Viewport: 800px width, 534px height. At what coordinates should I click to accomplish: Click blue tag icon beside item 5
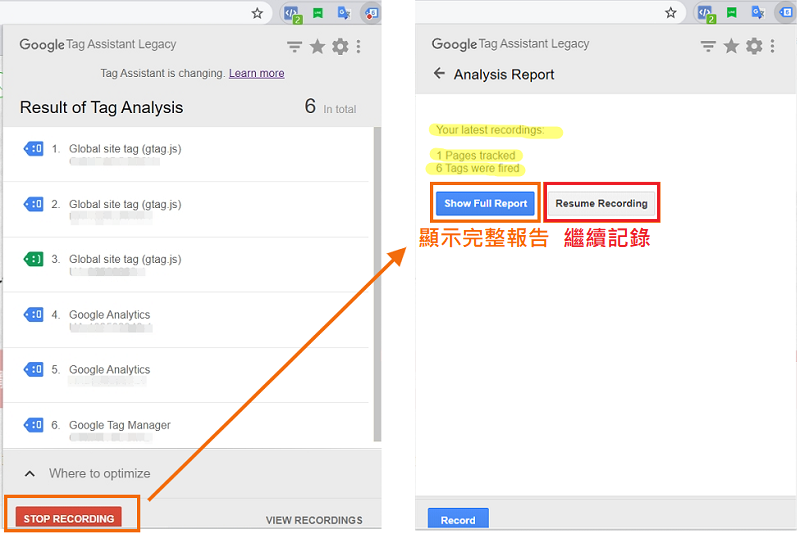tap(34, 369)
